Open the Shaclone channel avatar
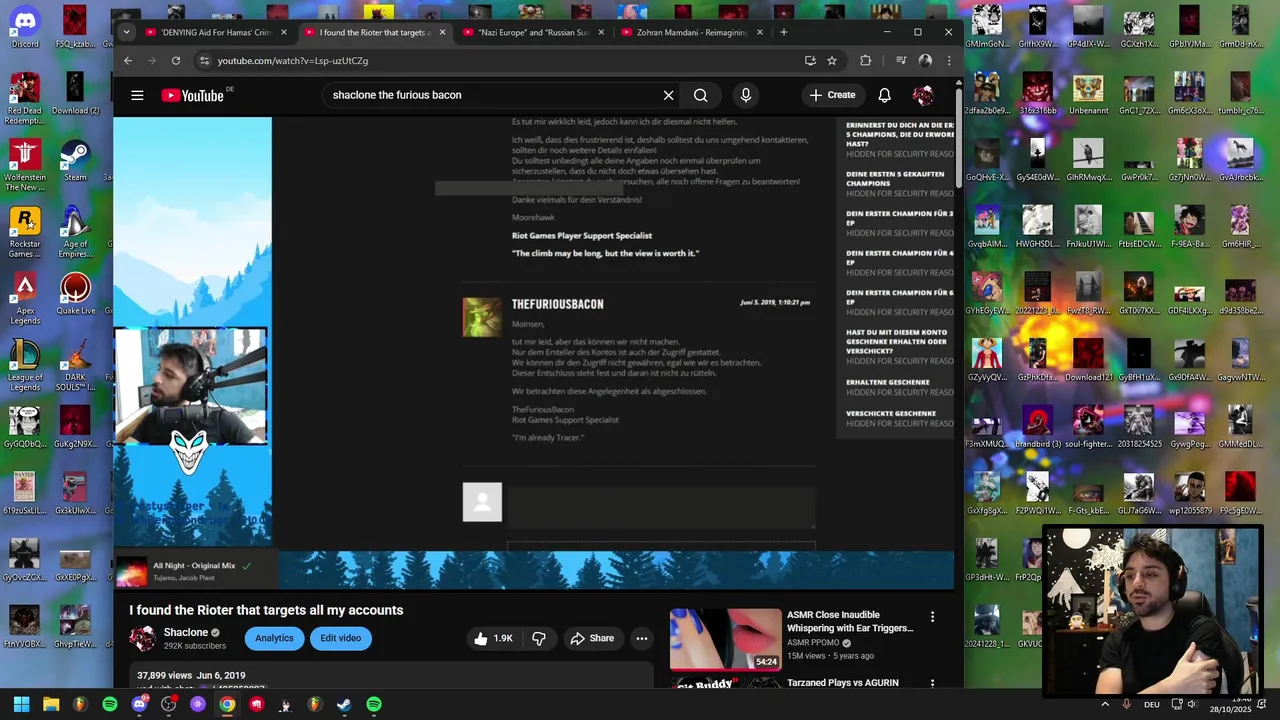Viewport: 1280px width, 720px height. tap(143, 638)
